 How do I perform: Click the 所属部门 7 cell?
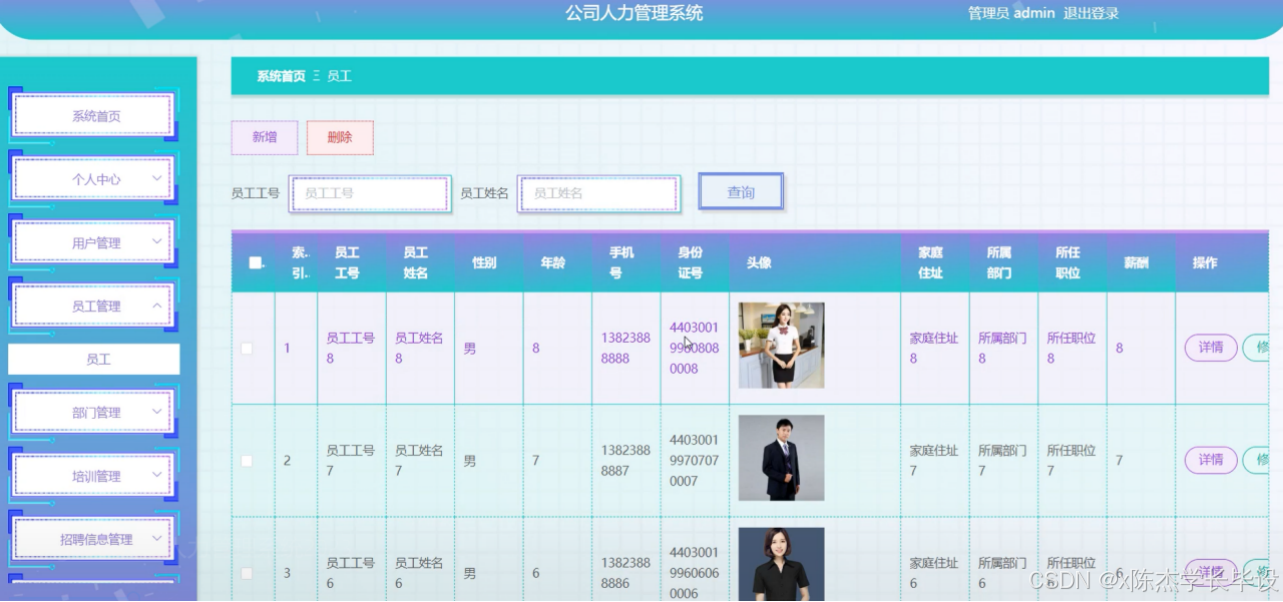pyautogui.click(x=1003, y=461)
